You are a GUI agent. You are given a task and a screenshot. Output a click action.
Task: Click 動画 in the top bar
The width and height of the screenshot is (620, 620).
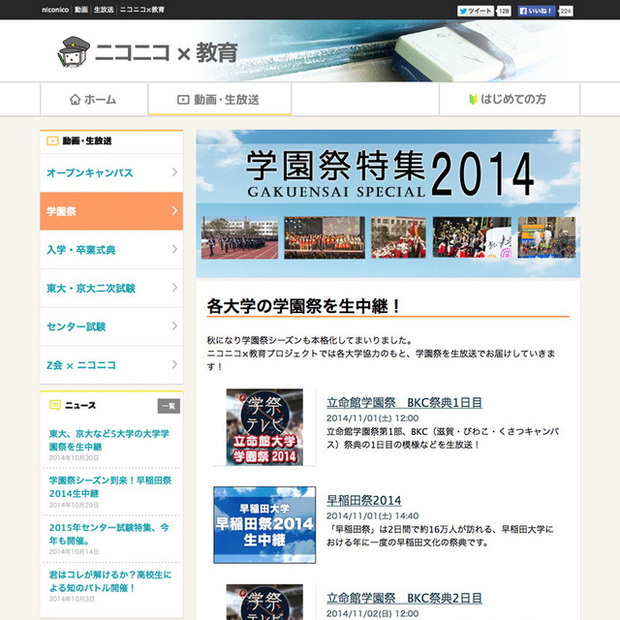tap(81, 9)
